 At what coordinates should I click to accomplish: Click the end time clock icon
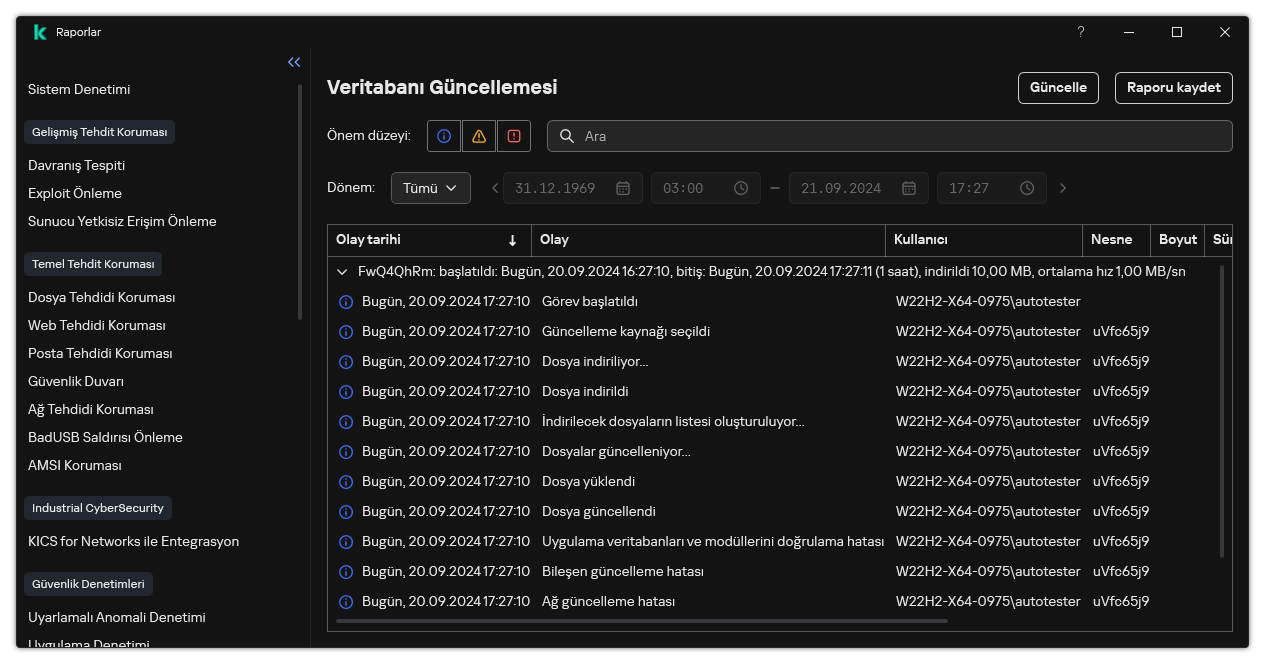click(1027, 188)
